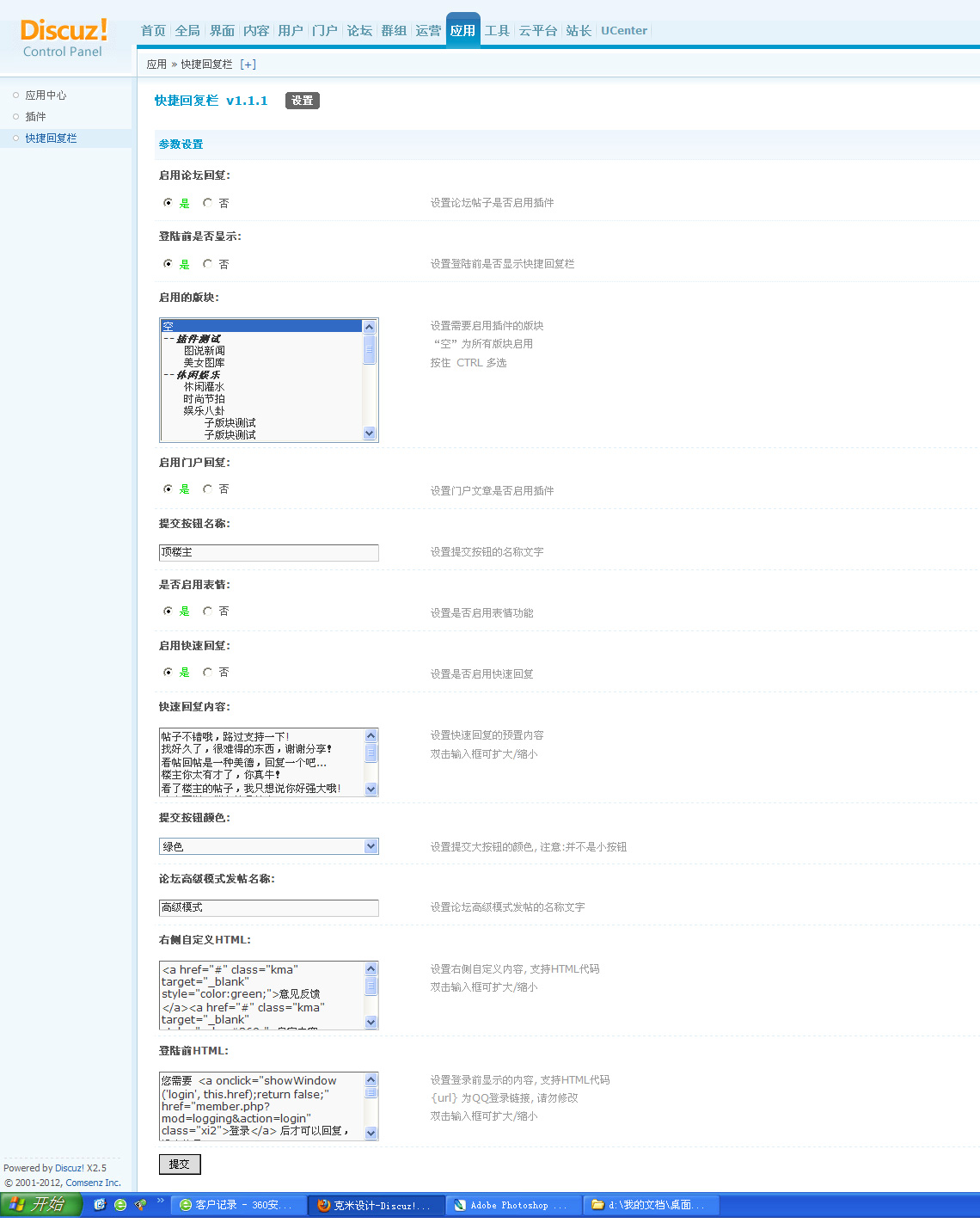
Task: Open the UCenter tab
Action: [x=624, y=31]
